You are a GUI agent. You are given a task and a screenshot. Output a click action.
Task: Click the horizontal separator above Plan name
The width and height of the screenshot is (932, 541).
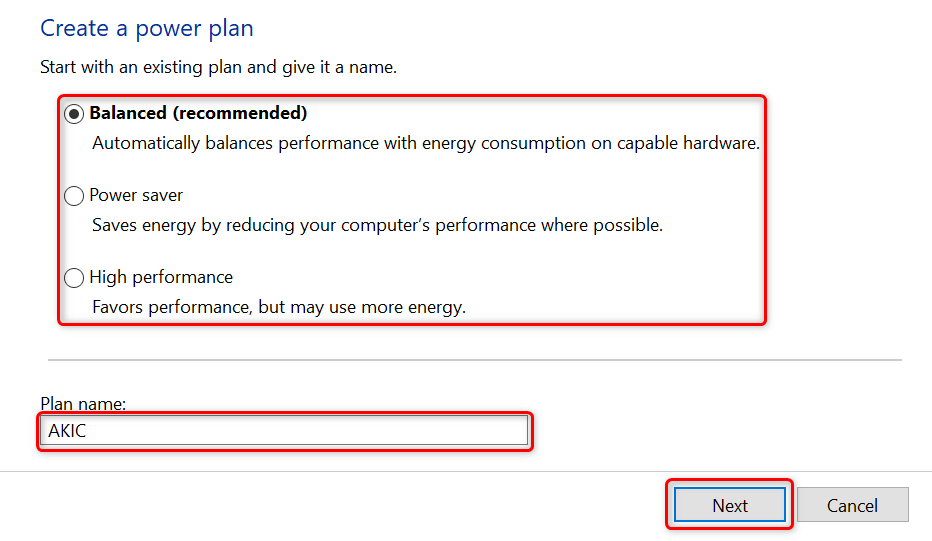click(x=474, y=360)
